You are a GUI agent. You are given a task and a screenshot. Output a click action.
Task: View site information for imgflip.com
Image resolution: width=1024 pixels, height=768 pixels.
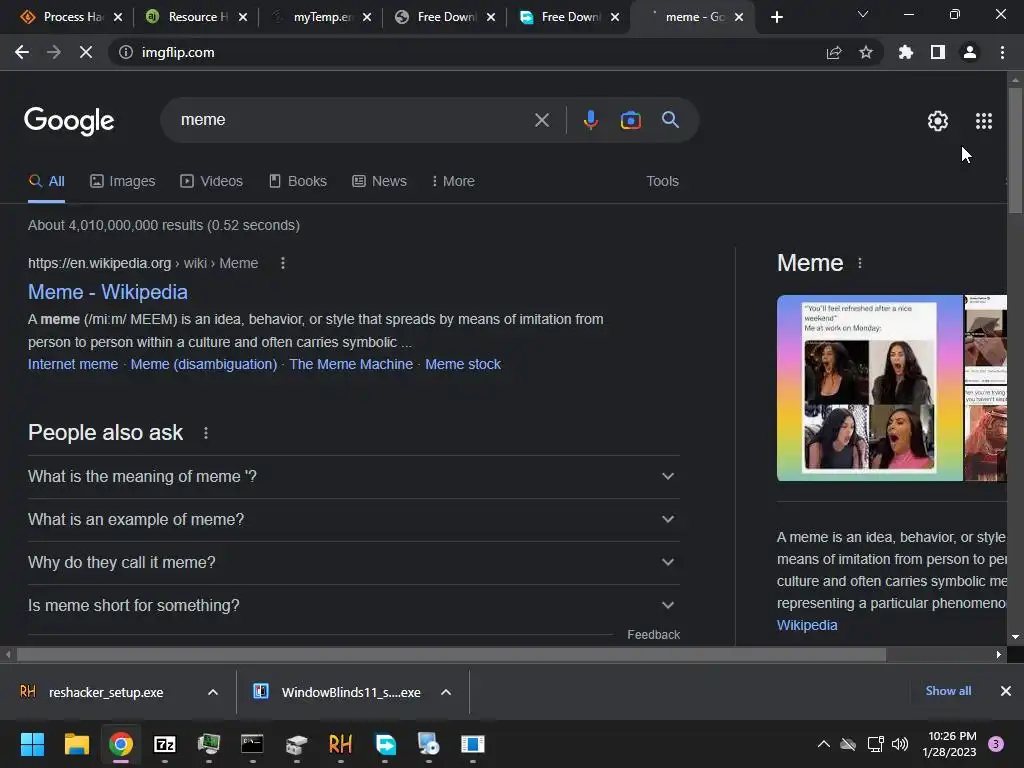pos(125,52)
